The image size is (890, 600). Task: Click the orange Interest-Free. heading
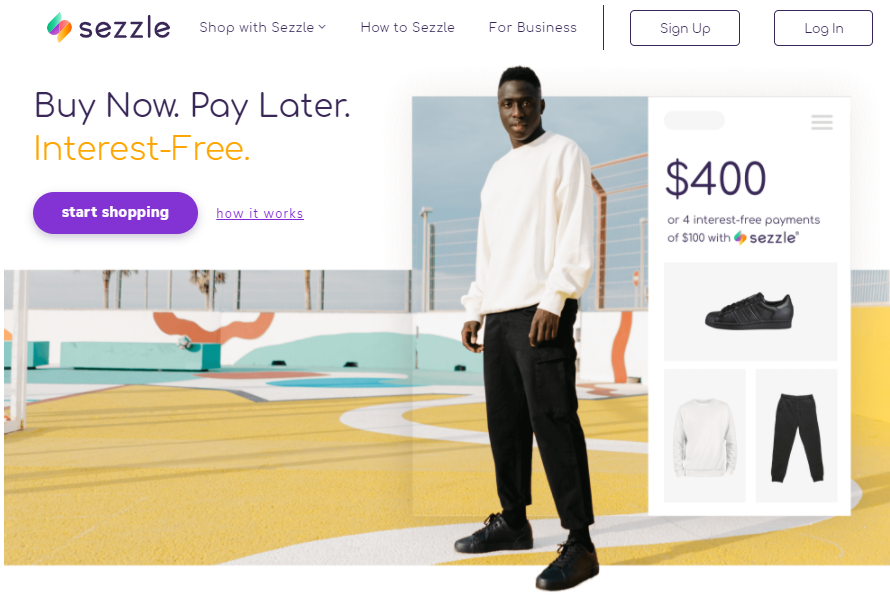(142, 148)
